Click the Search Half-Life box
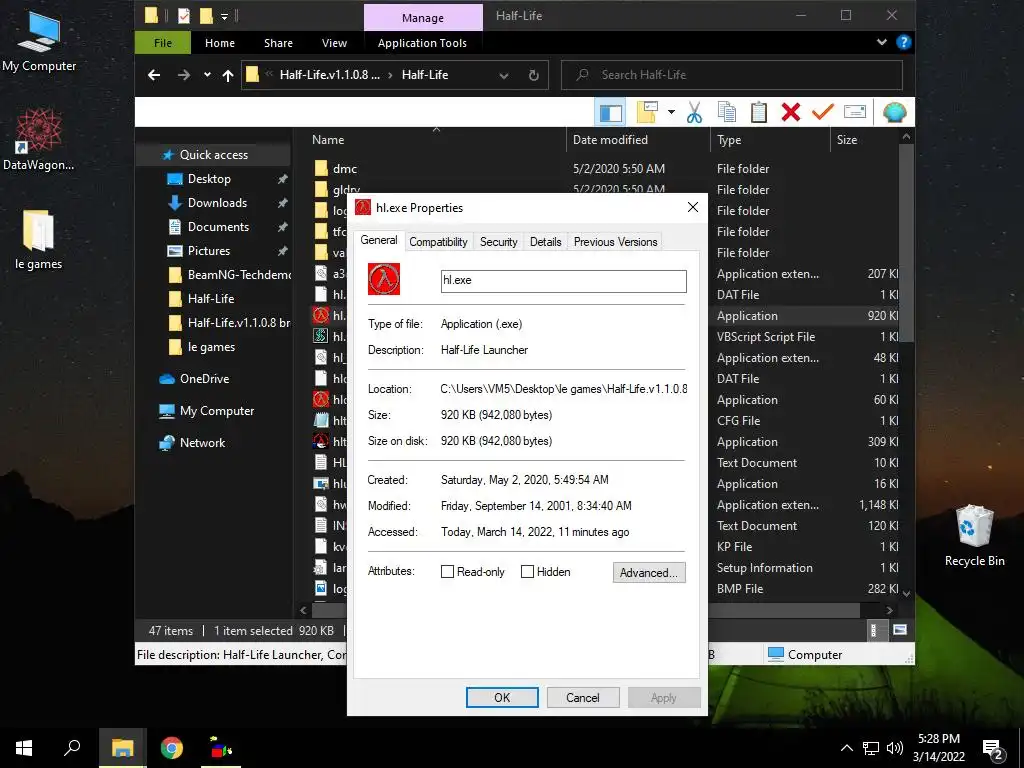Screen dimensions: 1024x768 point(731,75)
